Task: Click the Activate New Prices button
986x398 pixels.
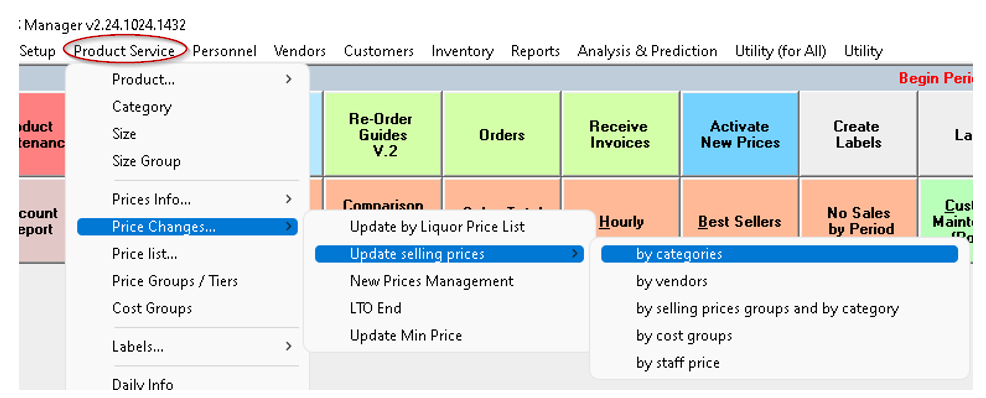Action: click(740, 135)
